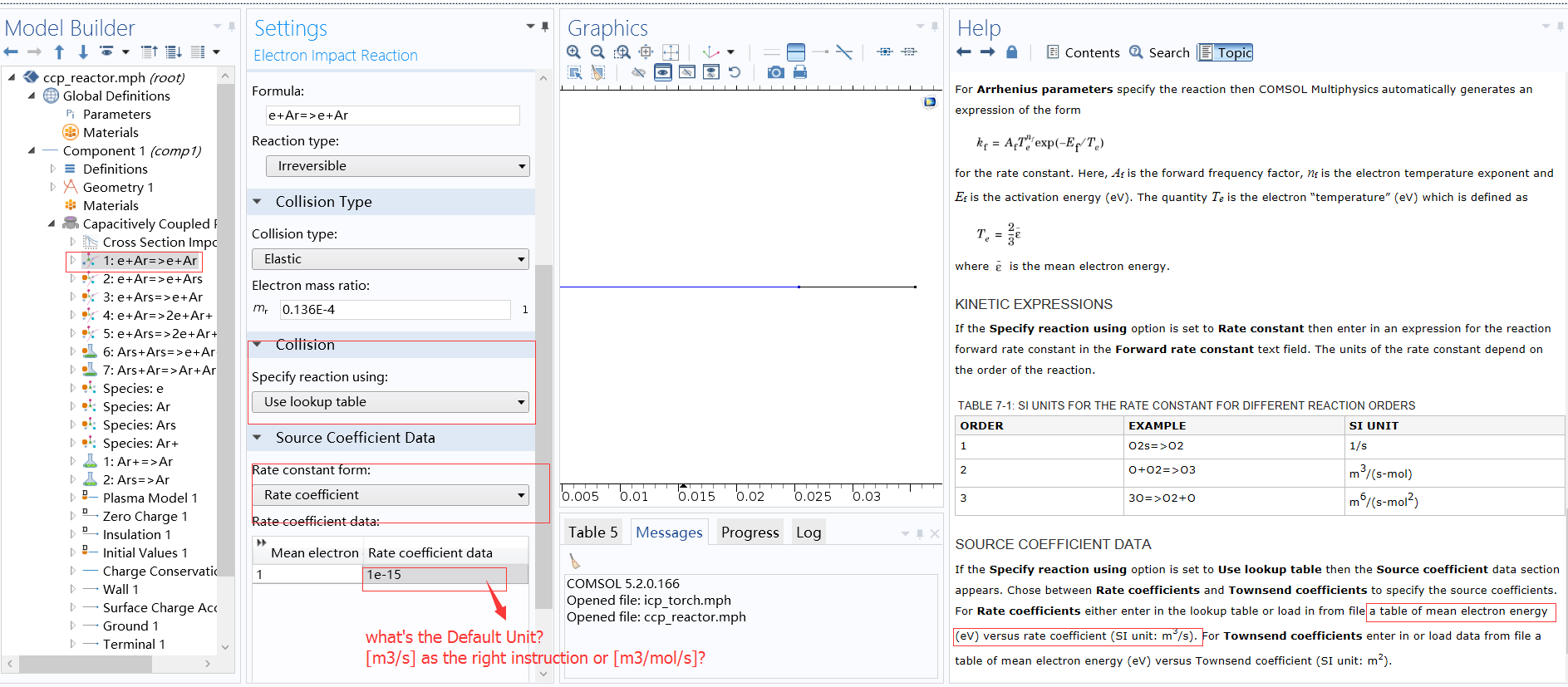Screen dimensions: 1568x687
Task: Reset hiding with the circular arrow icon
Action: pos(735,72)
